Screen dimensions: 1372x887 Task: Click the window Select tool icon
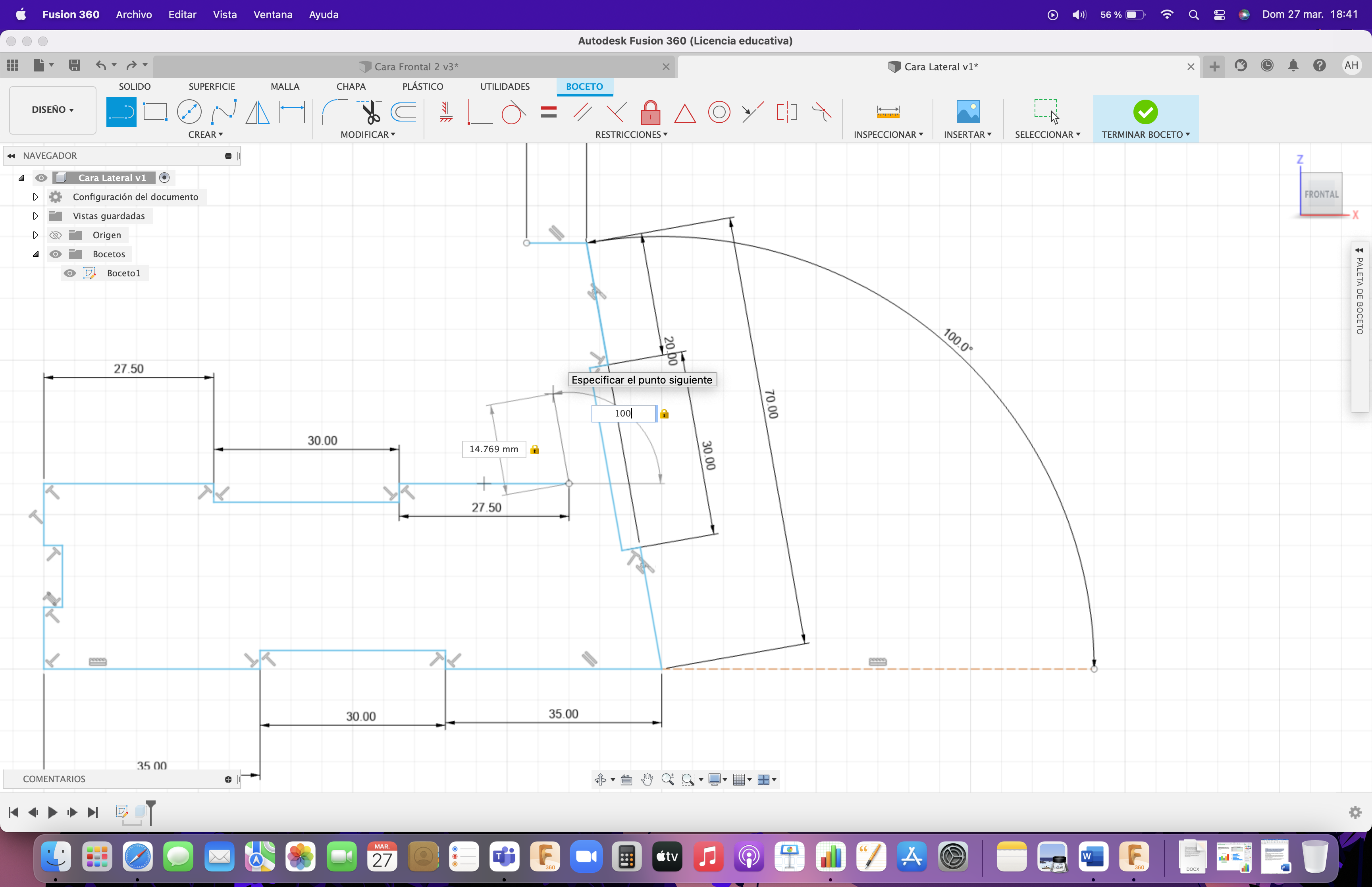1046,111
